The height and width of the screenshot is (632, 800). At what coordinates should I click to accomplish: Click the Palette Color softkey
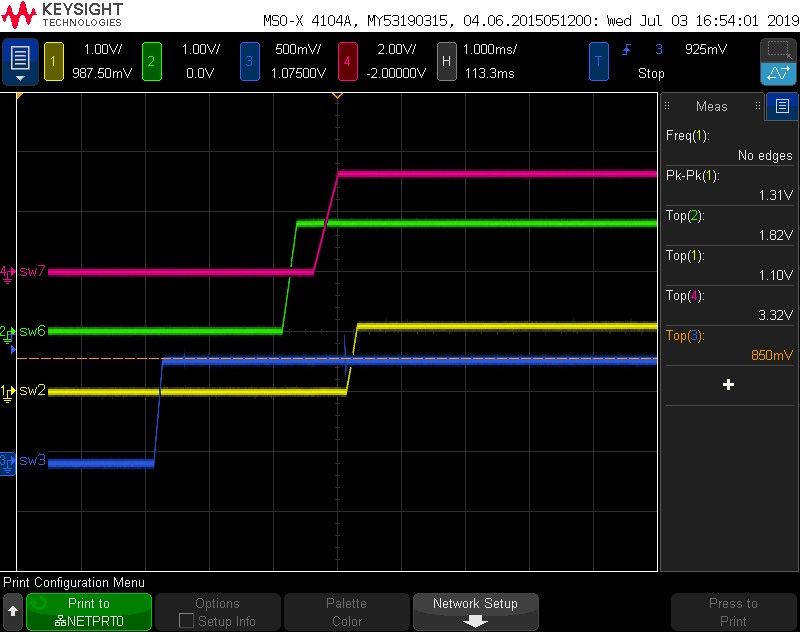[347, 611]
